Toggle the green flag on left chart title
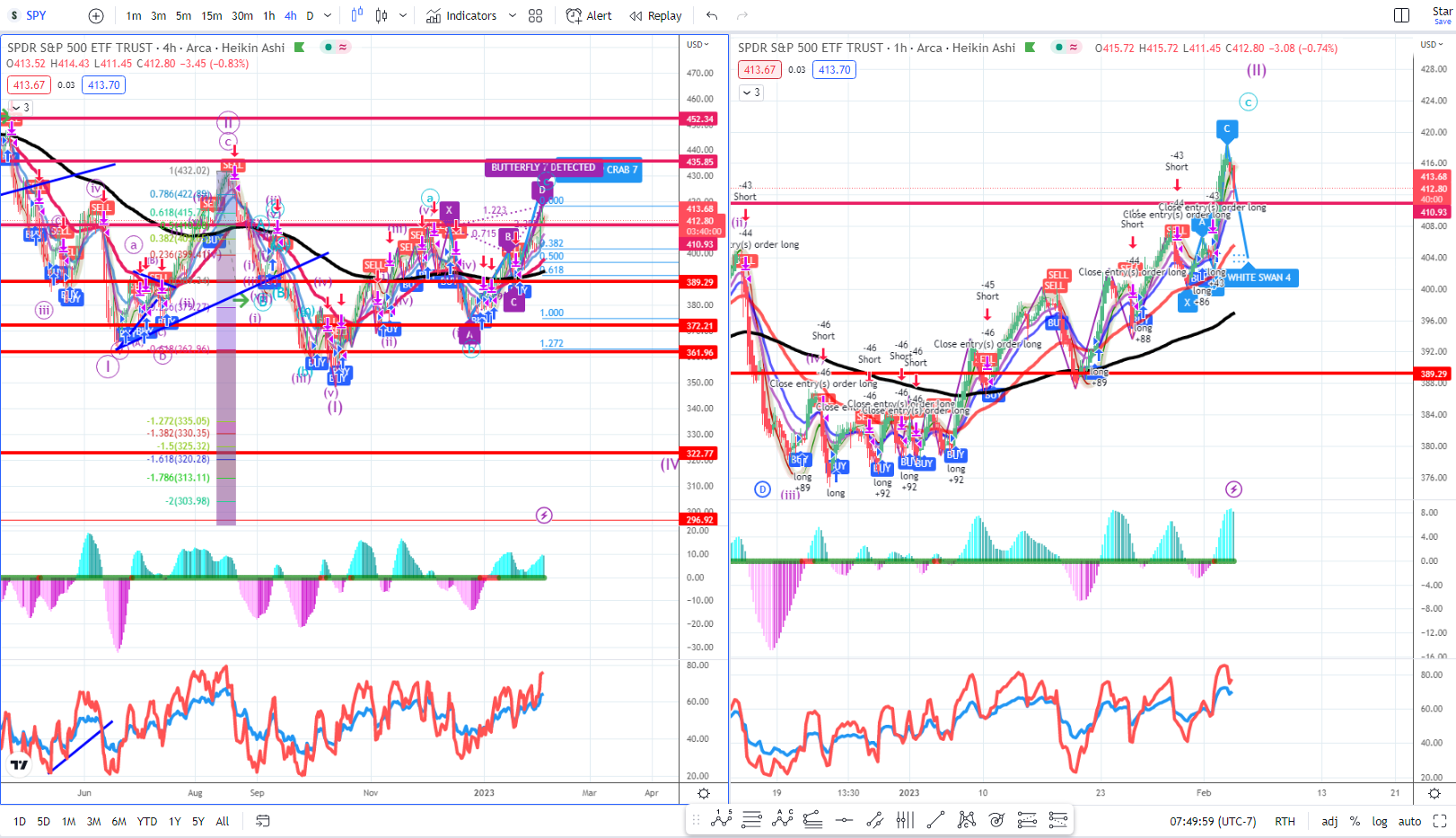The height and width of the screenshot is (838, 1456). (300, 48)
